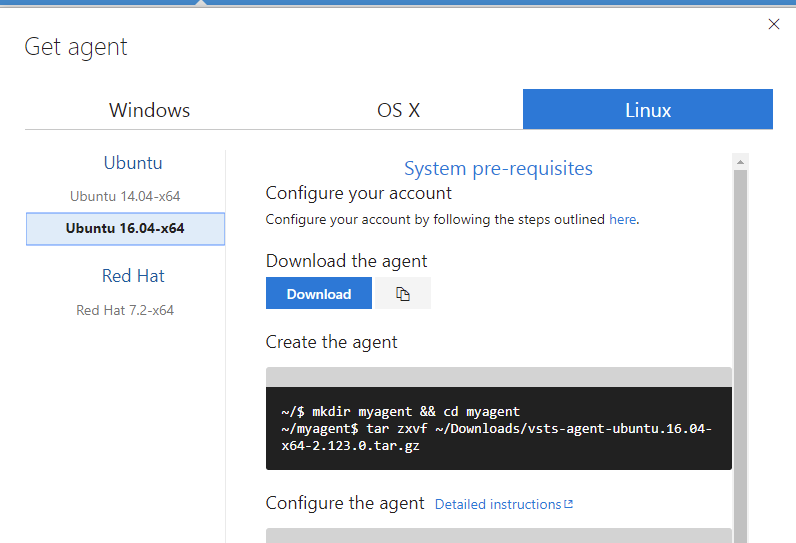Close the Get agent dialog

pyautogui.click(x=773, y=25)
